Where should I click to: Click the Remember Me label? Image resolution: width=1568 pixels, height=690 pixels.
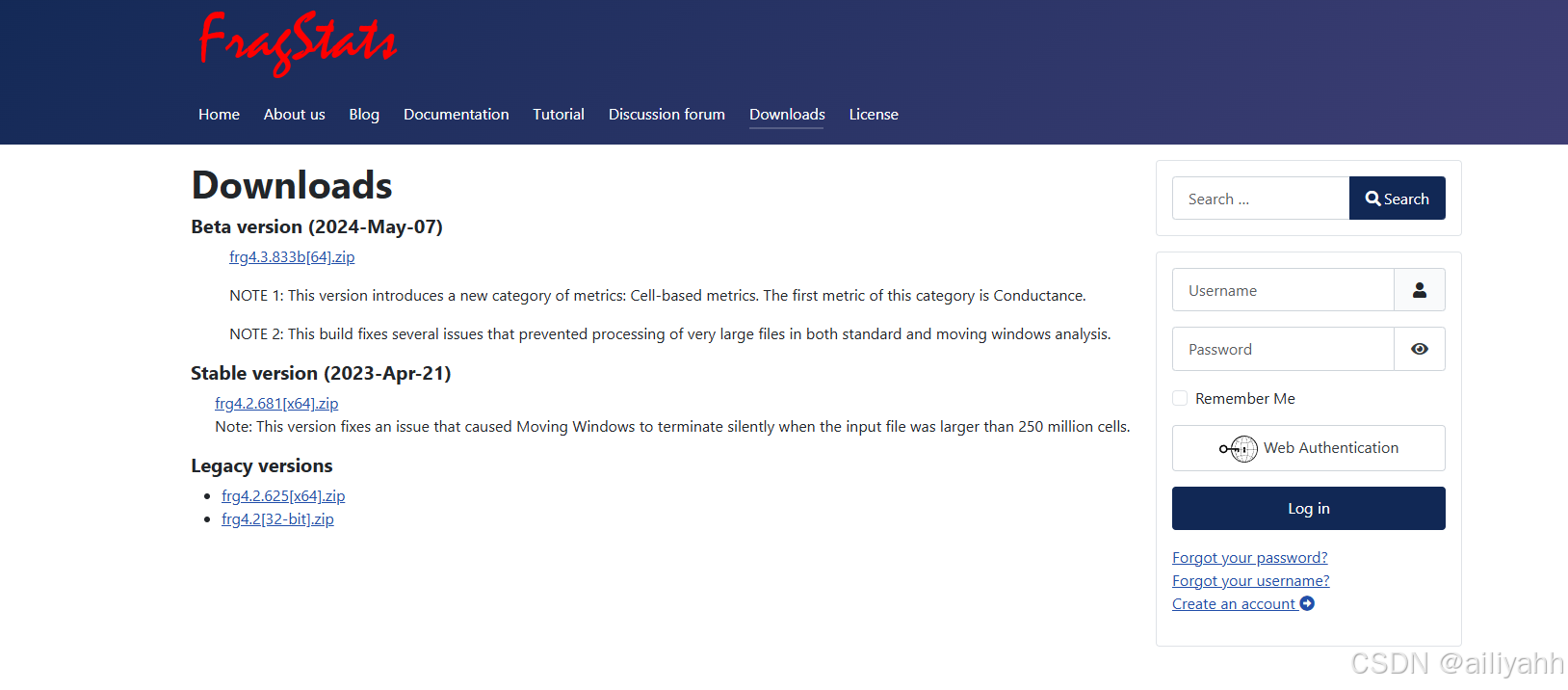1245,398
